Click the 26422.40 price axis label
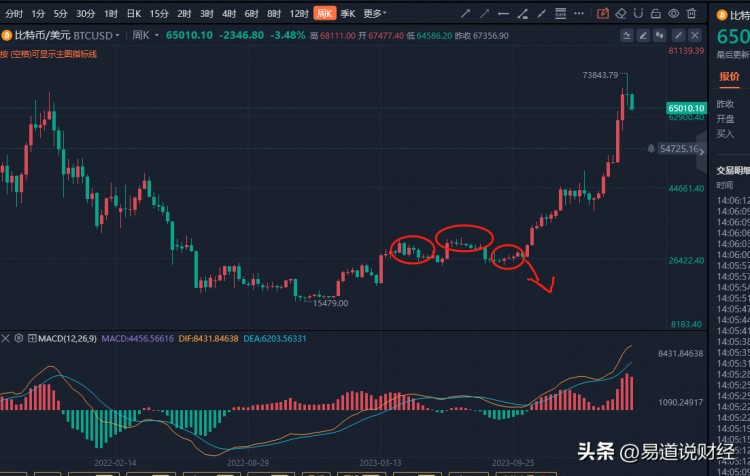Viewport: 750px width, 476px height. (x=686, y=260)
